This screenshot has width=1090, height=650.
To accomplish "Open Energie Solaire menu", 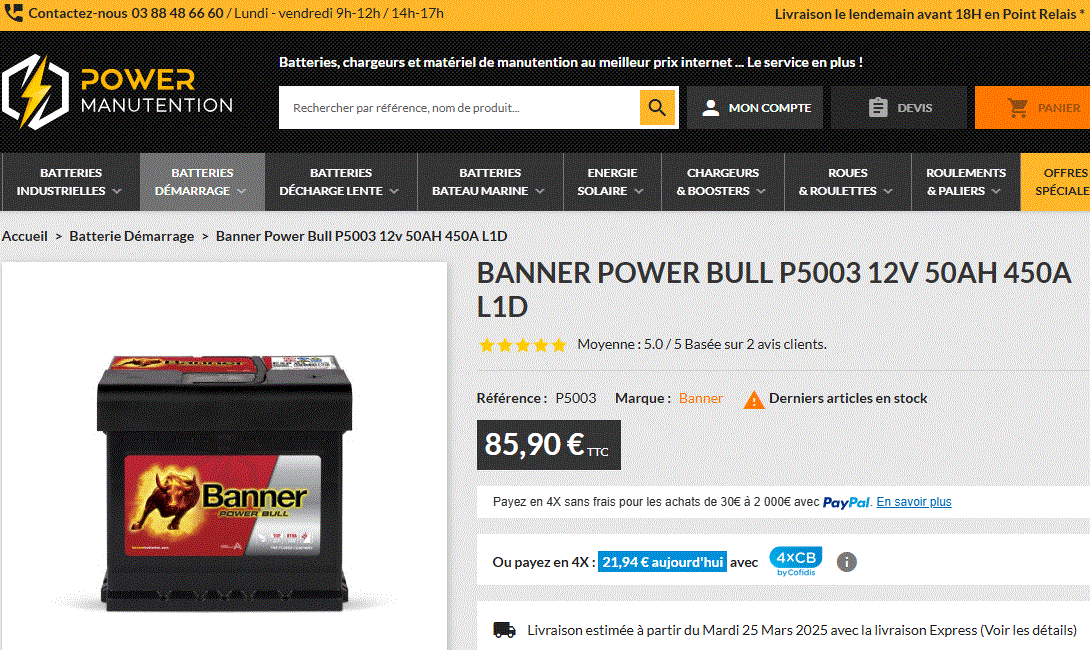I will click(612, 181).
